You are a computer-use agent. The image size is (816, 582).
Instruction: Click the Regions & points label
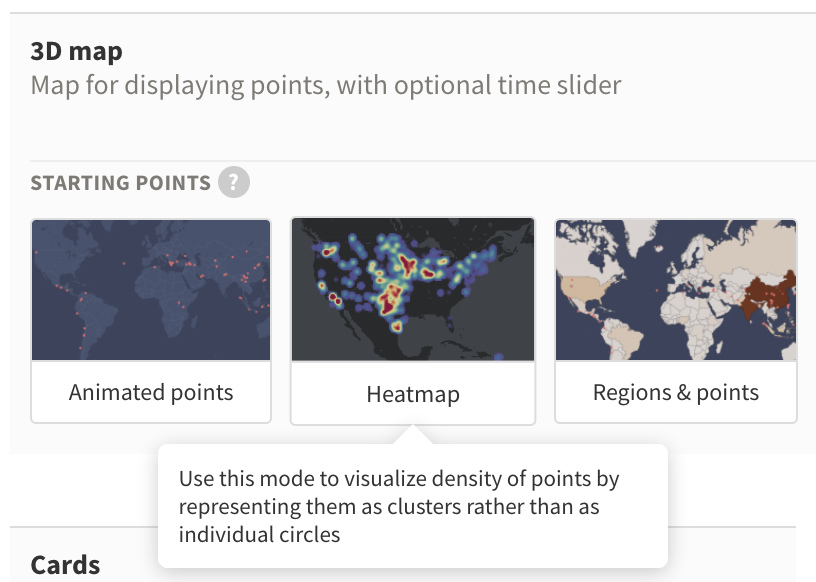click(676, 392)
